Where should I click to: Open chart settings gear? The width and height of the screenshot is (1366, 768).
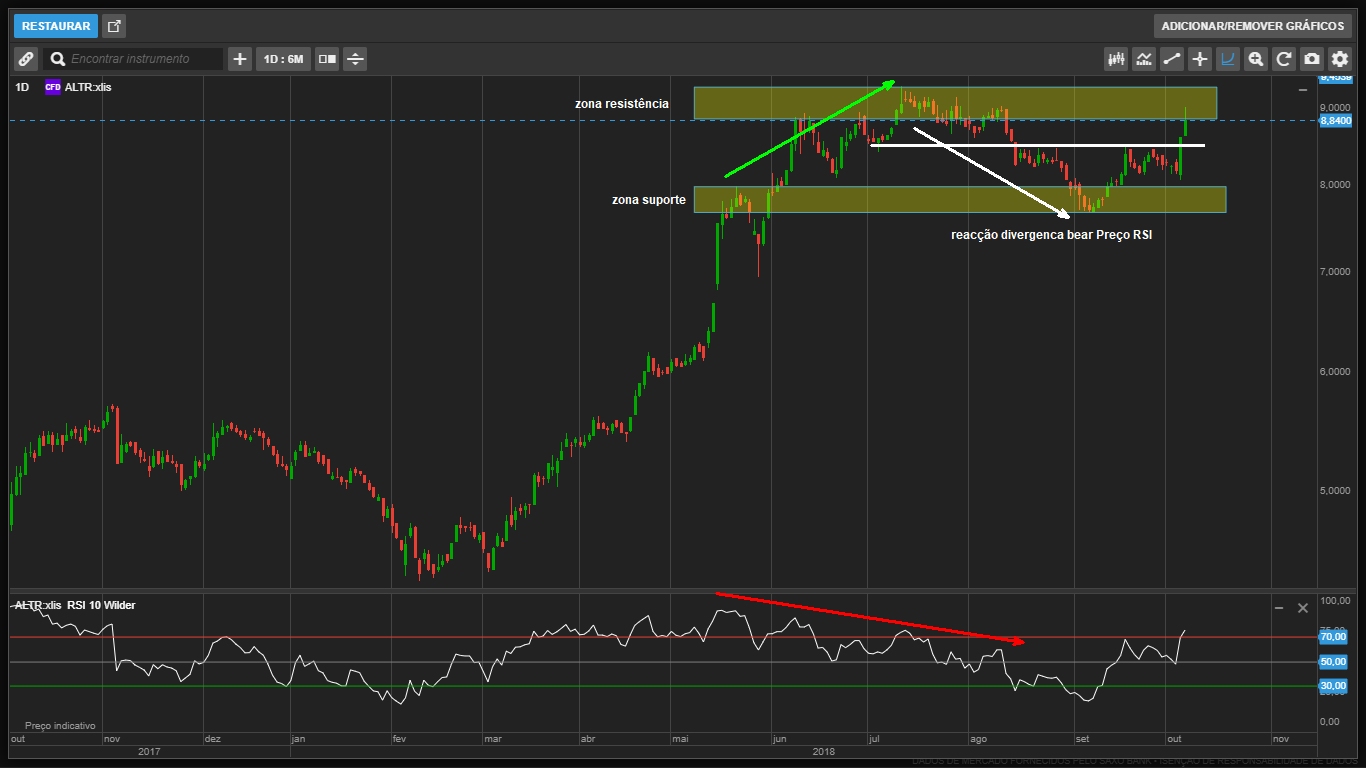[x=1340, y=59]
